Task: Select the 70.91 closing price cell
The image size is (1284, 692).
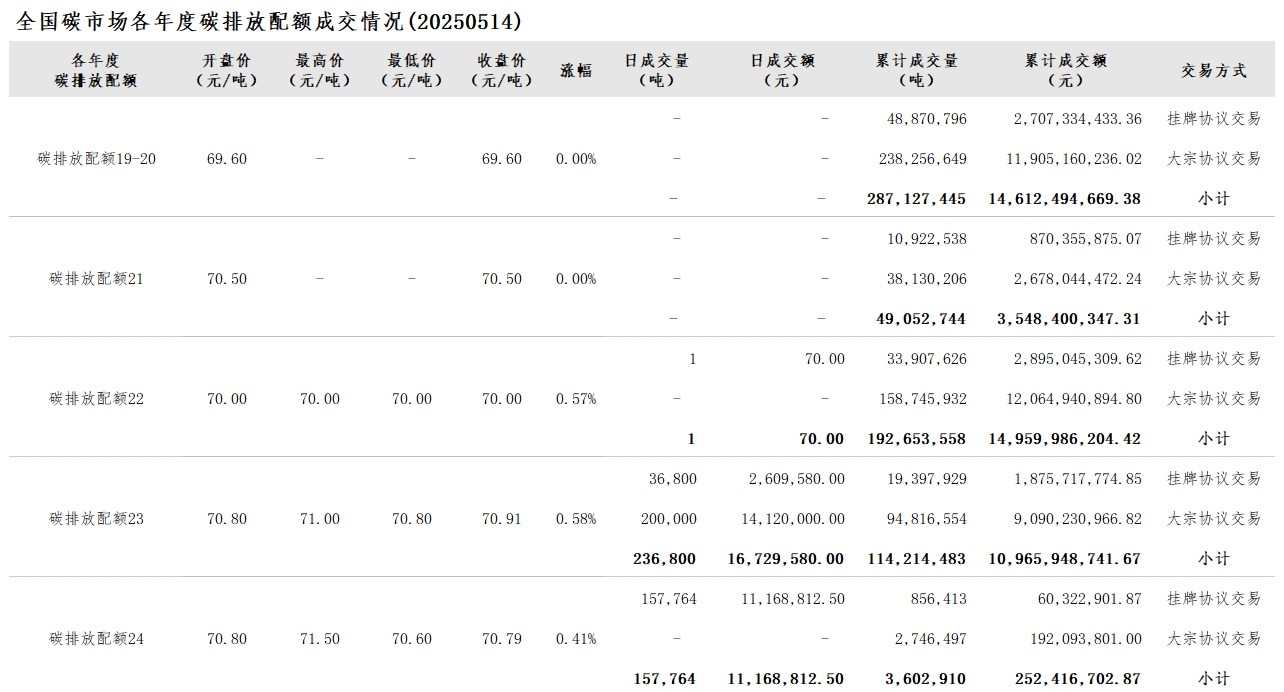Action: [502, 519]
